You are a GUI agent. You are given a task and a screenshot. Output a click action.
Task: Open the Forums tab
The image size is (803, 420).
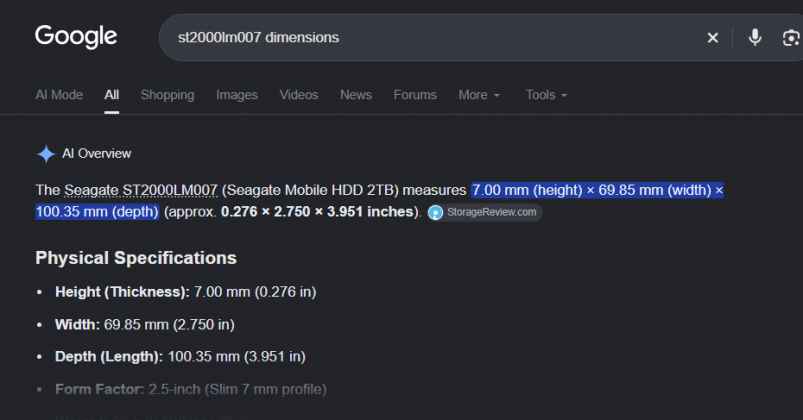tap(415, 95)
